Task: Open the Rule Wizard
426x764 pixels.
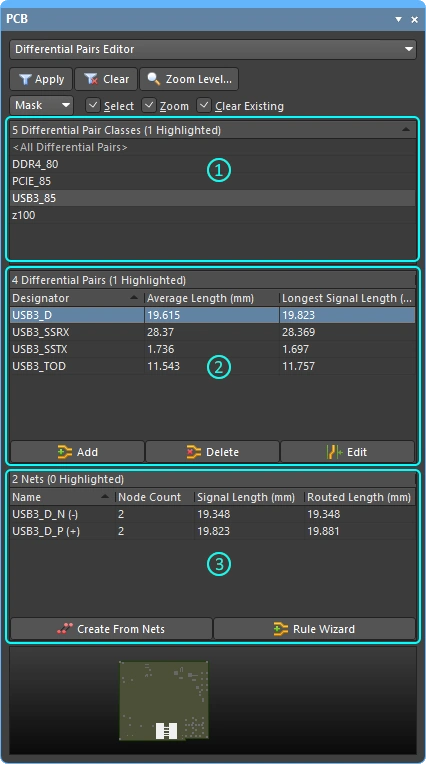Action: 314,629
